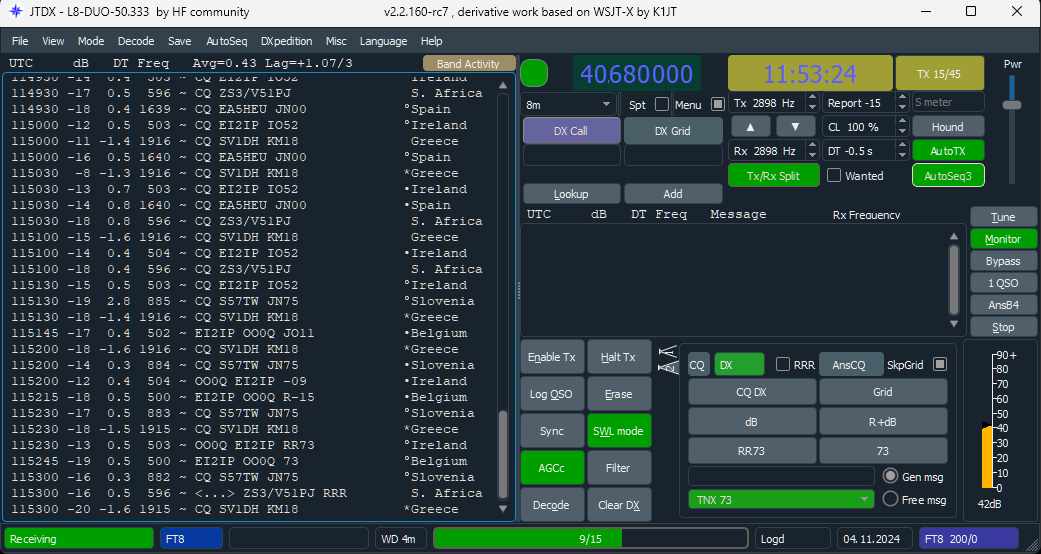Click the Band Activity scrollbar thumb
The height and width of the screenshot is (554, 1041).
tap(503, 454)
